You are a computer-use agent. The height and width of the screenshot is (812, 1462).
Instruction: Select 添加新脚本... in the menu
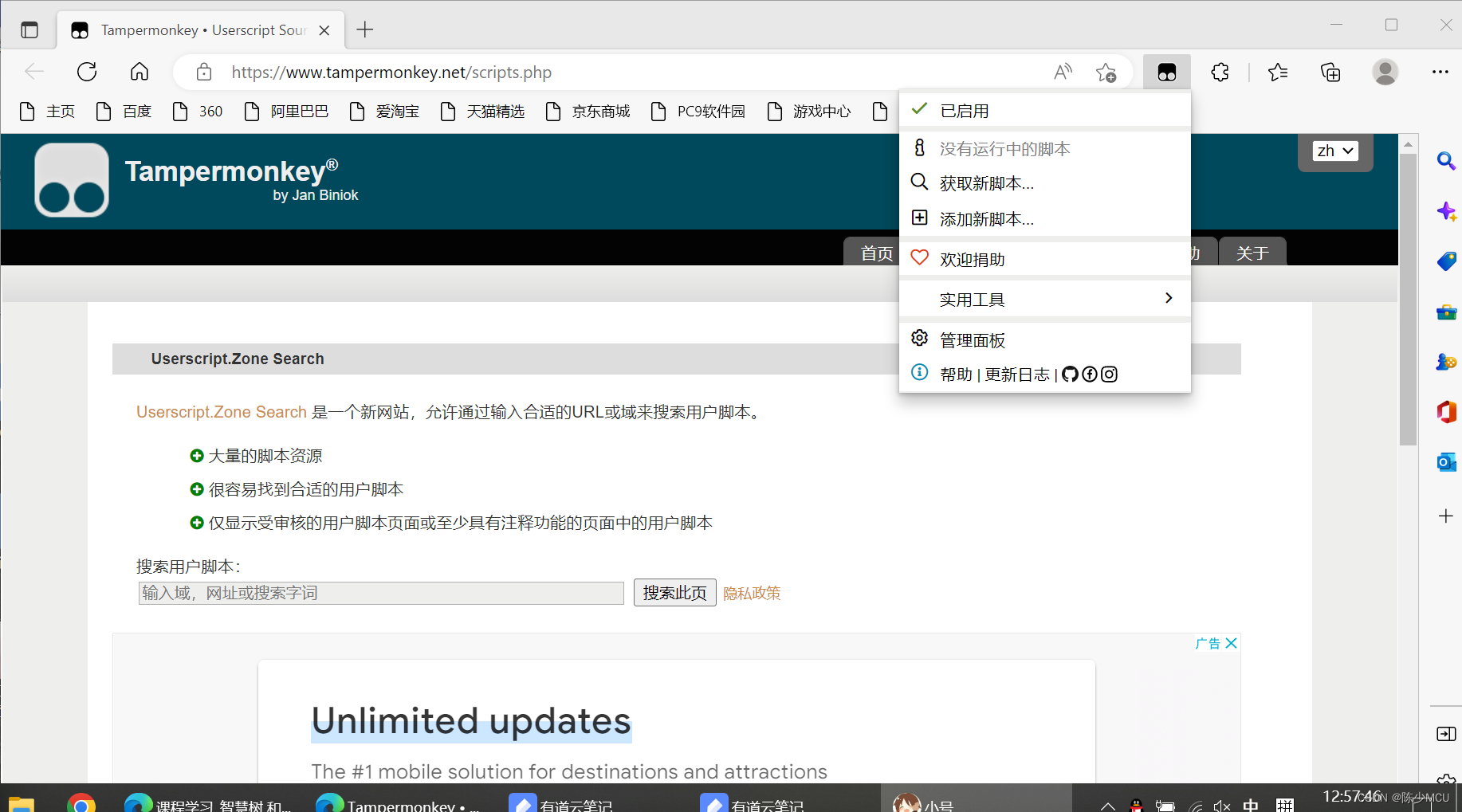point(1045,219)
